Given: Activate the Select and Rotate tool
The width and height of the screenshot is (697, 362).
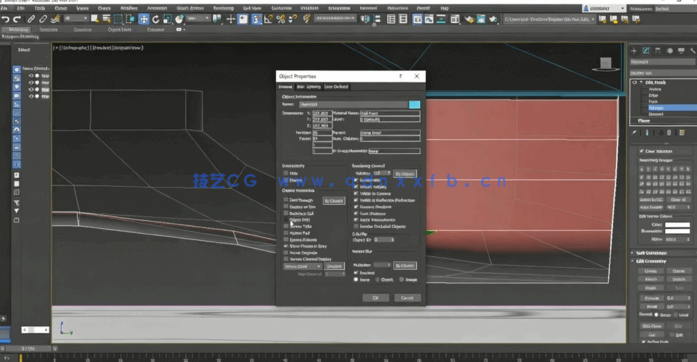Looking at the screenshot, I should [156, 19].
